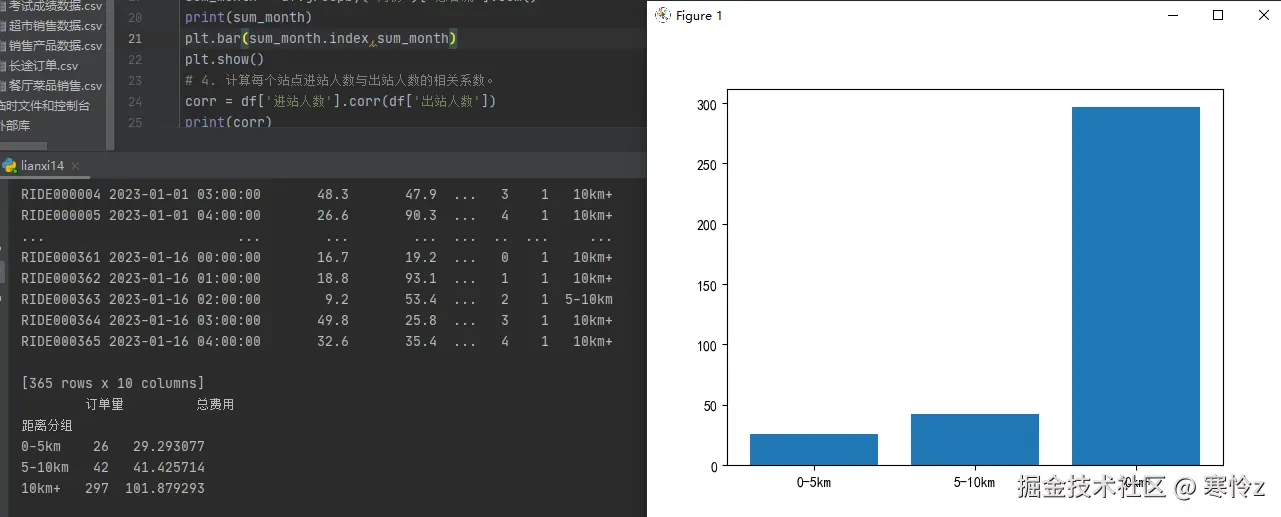1281x517 pixels.
Task: Click the 5-10km value in the RIDE000363 row
Action: (x=589, y=299)
